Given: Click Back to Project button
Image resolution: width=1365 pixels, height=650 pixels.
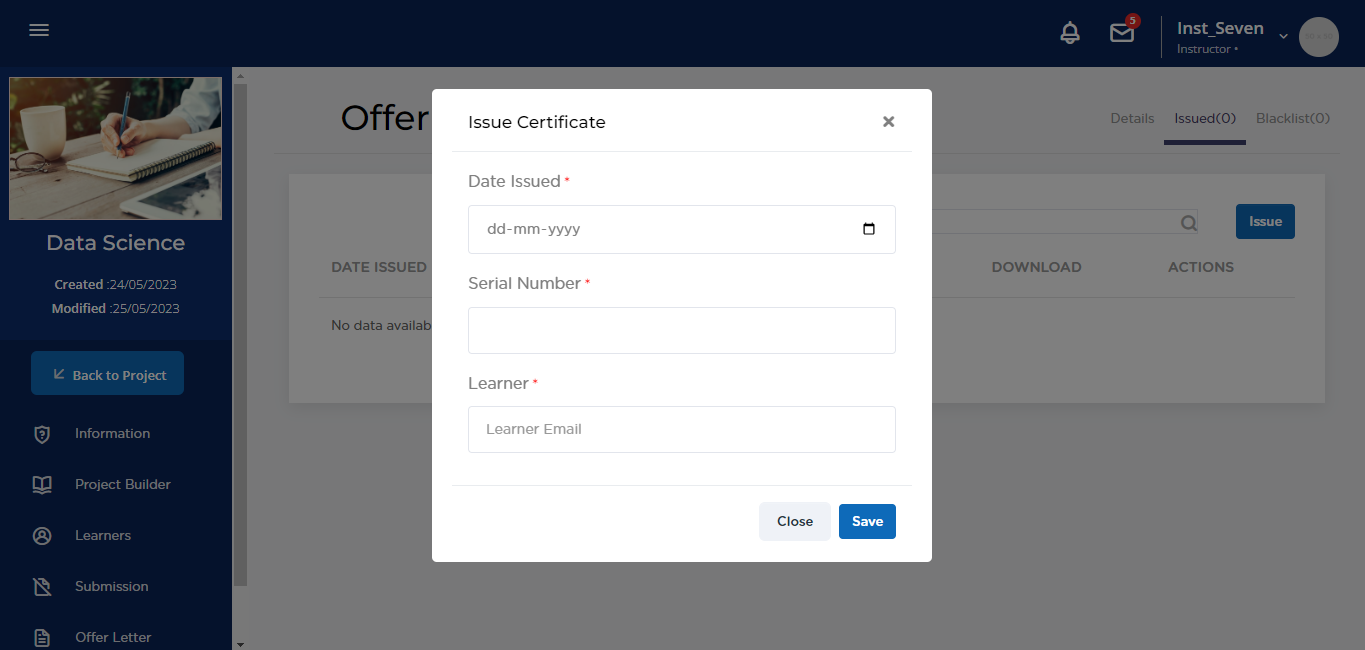Looking at the screenshot, I should click(x=108, y=374).
